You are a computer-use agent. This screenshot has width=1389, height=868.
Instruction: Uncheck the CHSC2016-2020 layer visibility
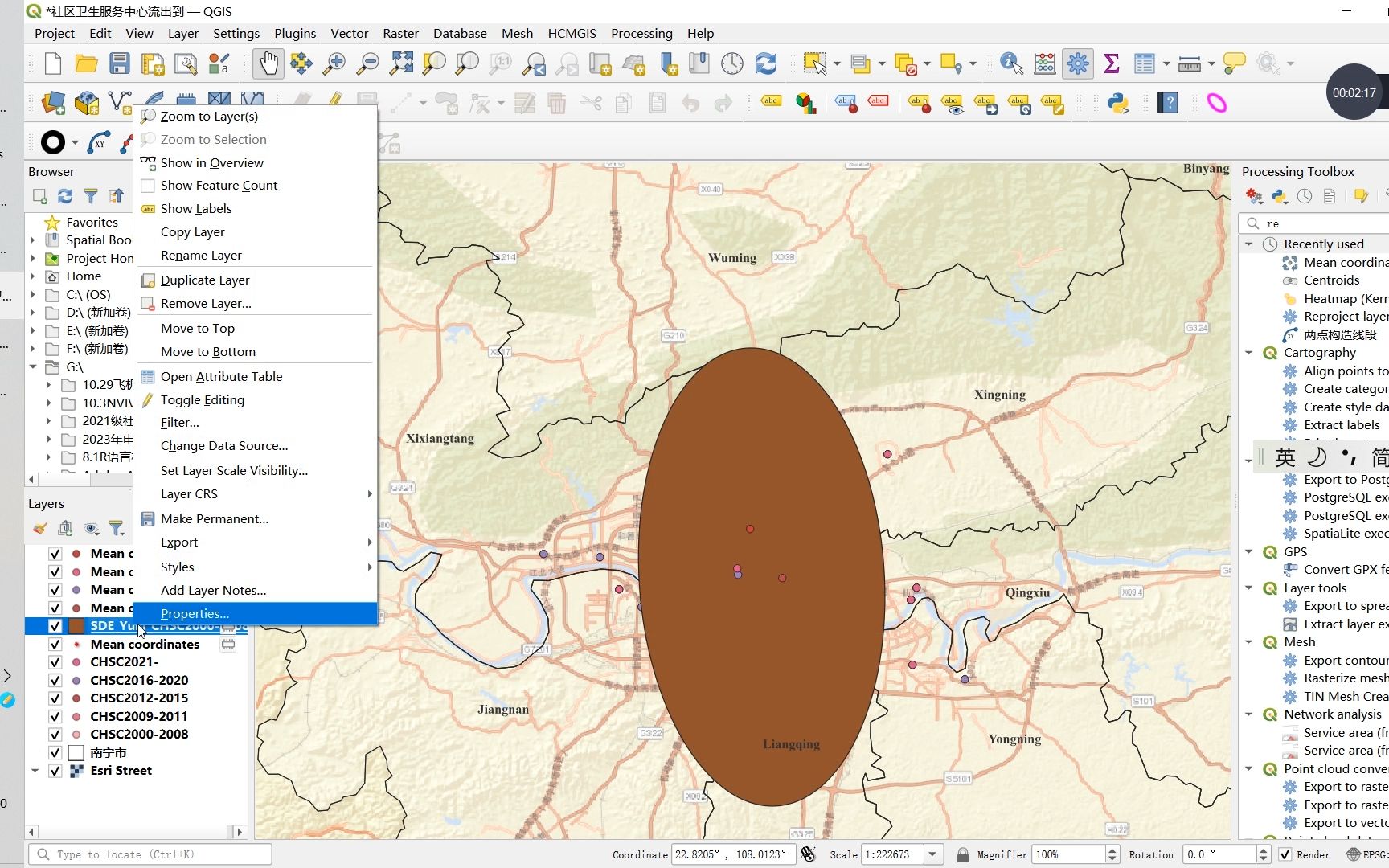(55, 680)
